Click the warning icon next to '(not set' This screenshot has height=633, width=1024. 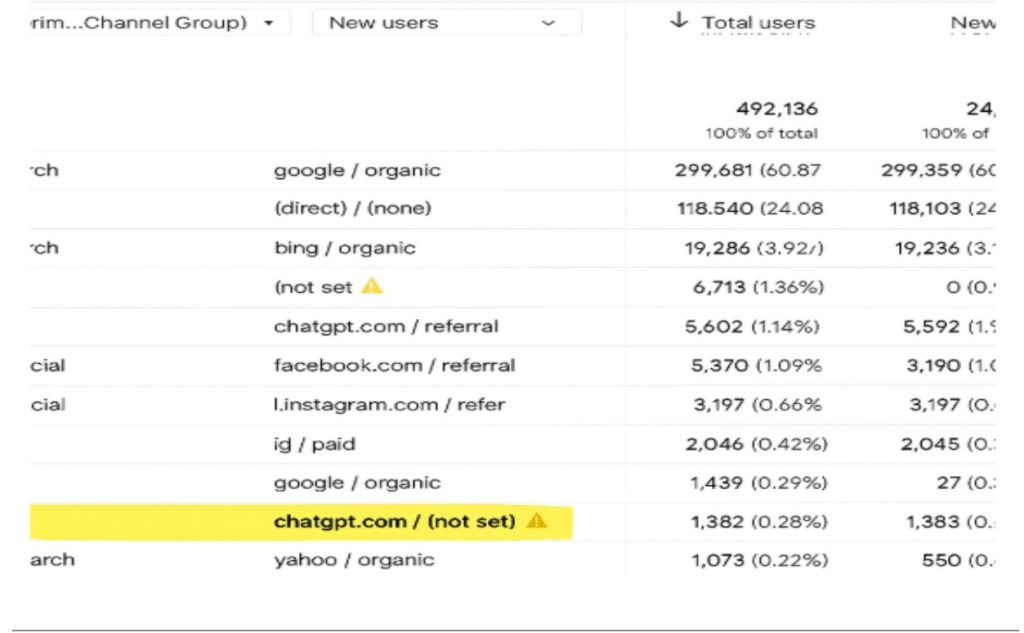click(x=372, y=287)
